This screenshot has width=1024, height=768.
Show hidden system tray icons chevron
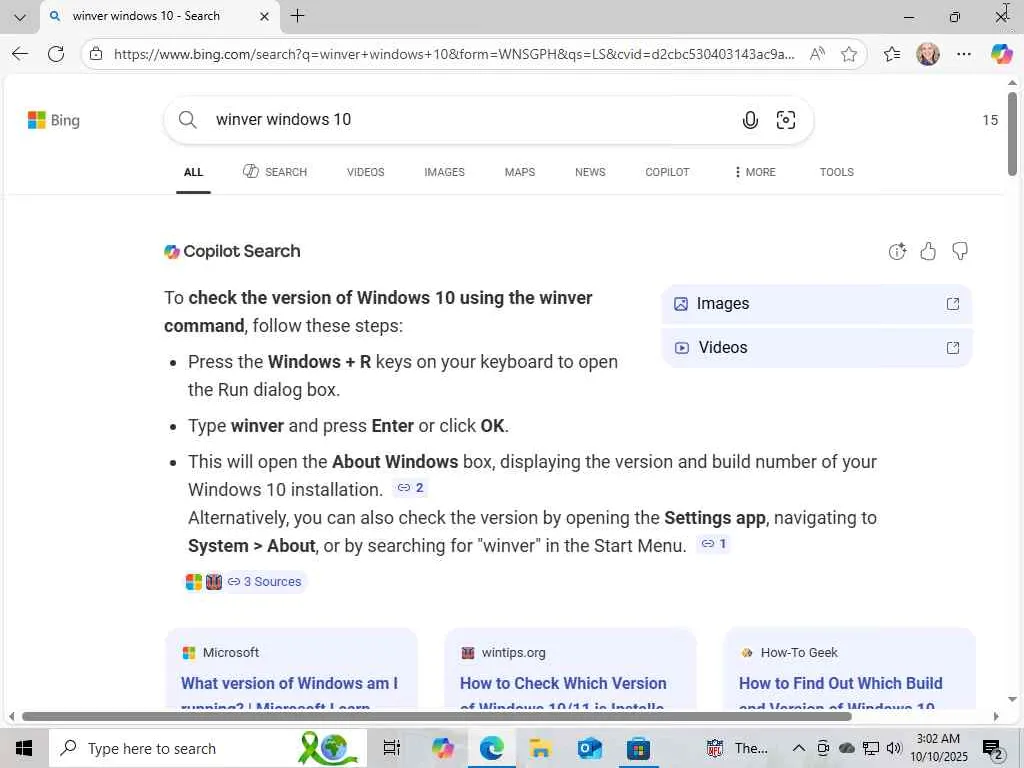[x=799, y=748]
